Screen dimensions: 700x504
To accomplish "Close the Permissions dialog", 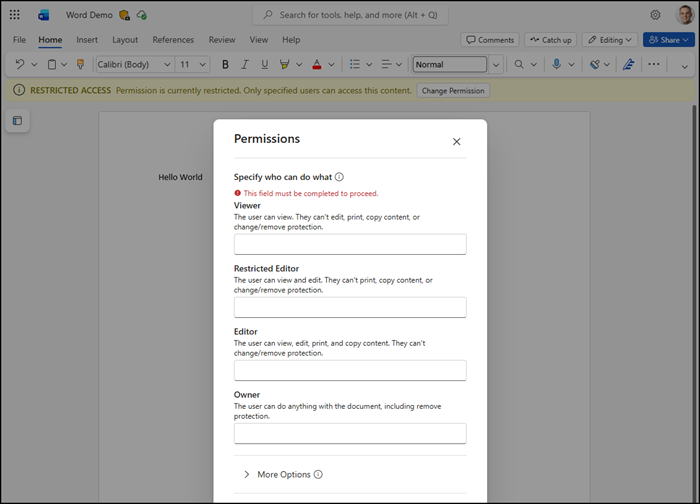I will click(x=456, y=142).
